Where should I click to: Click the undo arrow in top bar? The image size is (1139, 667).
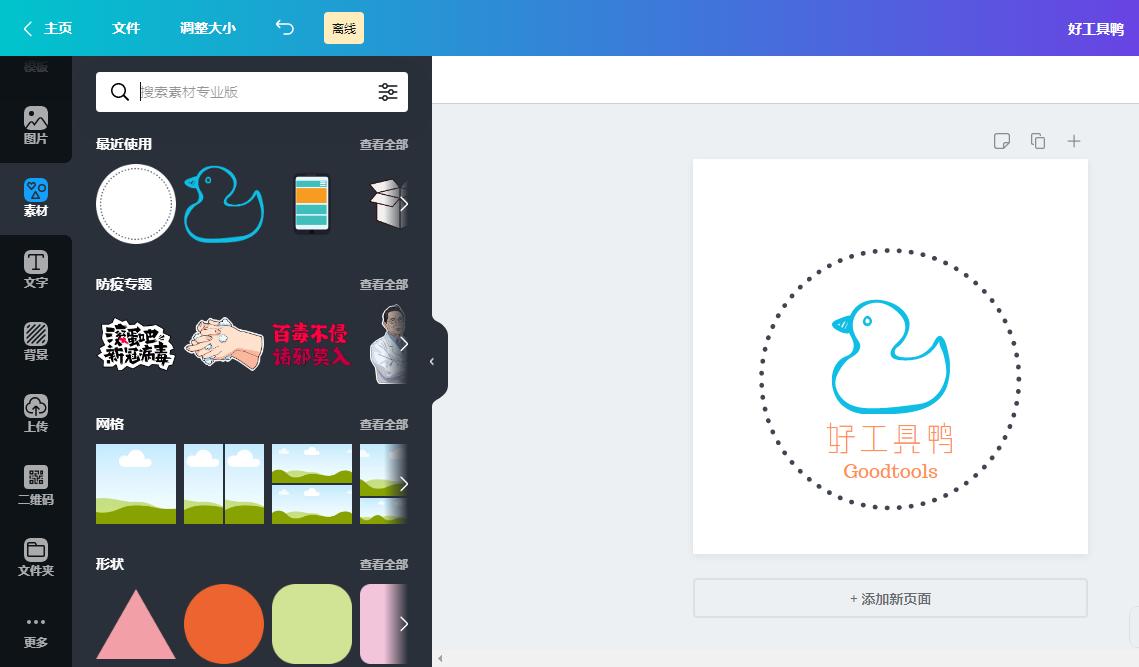point(284,28)
